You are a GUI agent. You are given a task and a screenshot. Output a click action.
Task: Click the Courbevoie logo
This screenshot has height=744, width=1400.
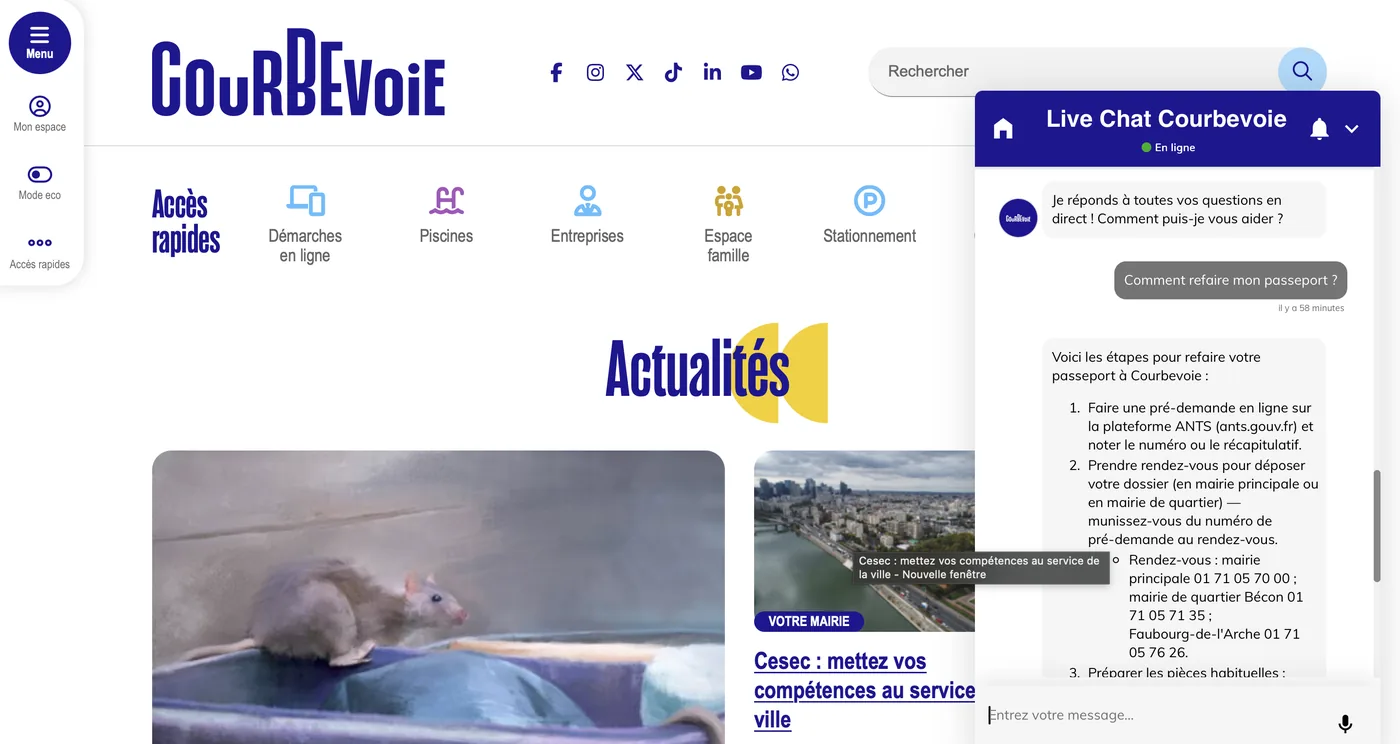click(298, 73)
